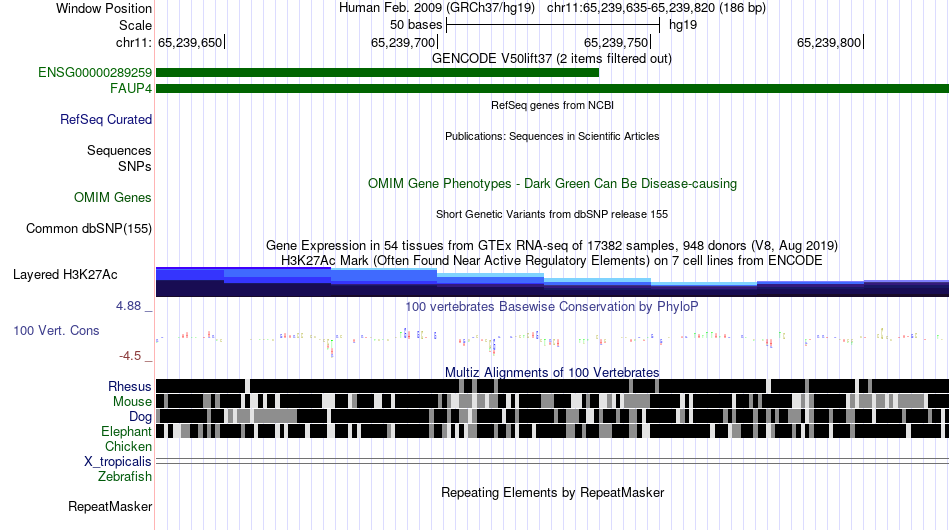Click Repeating Elements by RepeatMasker title

(553, 493)
